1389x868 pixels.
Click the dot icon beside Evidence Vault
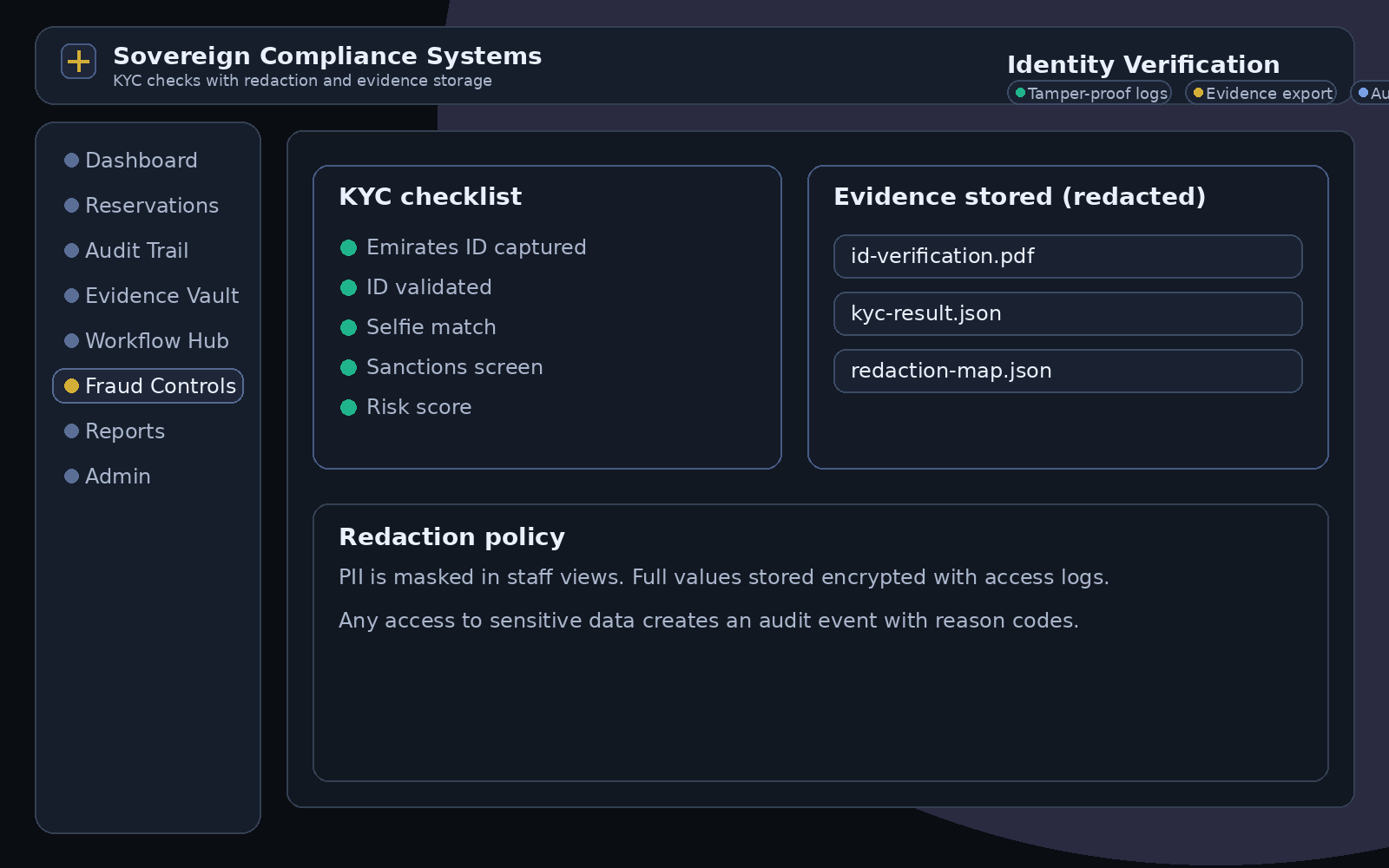[71, 295]
